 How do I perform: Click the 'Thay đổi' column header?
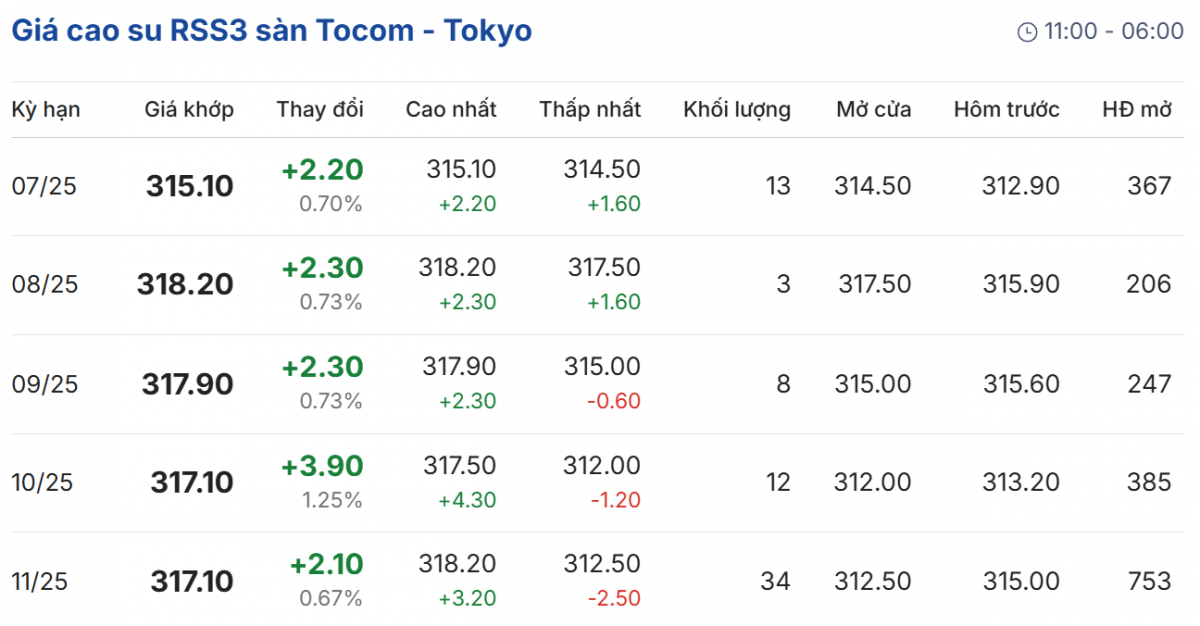click(320, 110)
